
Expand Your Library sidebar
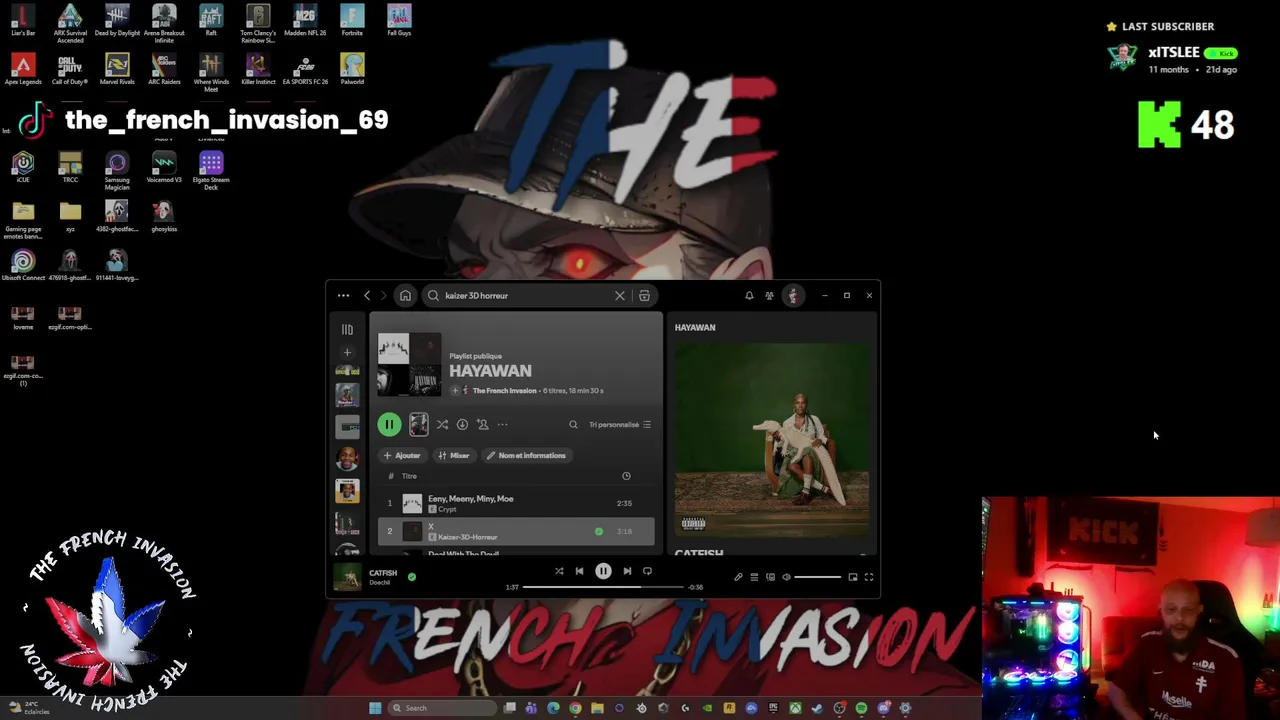347,329
